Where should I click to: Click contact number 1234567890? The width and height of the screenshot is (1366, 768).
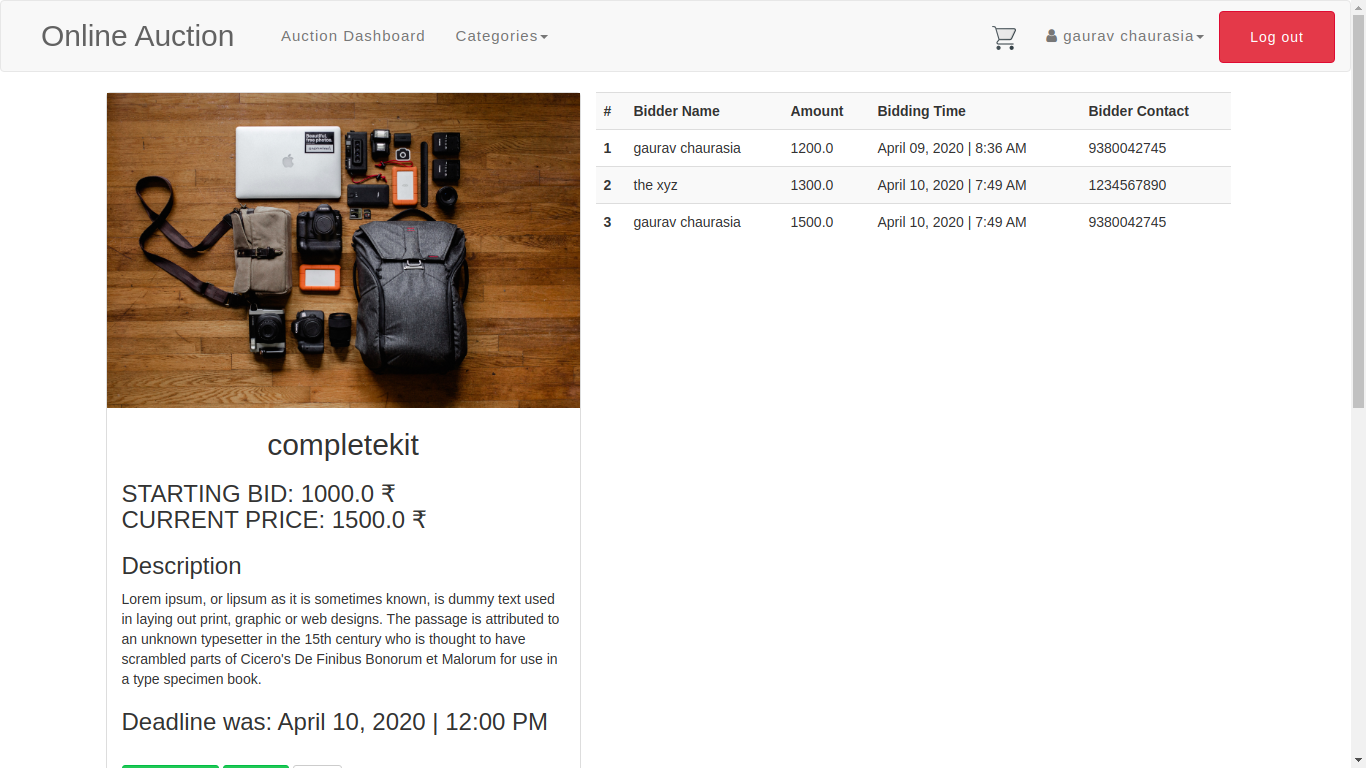[1127, 185]
